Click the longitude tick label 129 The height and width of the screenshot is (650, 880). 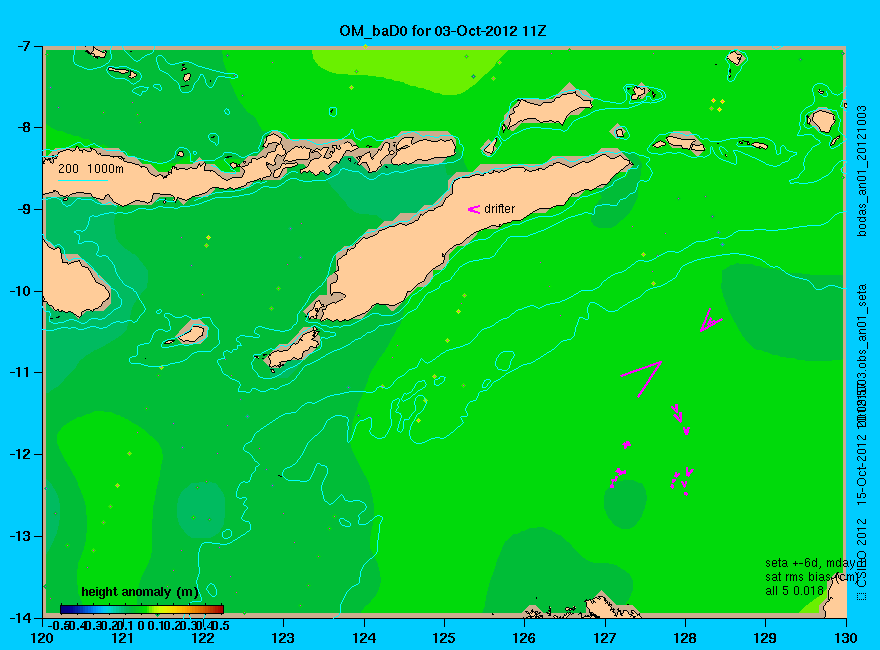tap(766, 638)
